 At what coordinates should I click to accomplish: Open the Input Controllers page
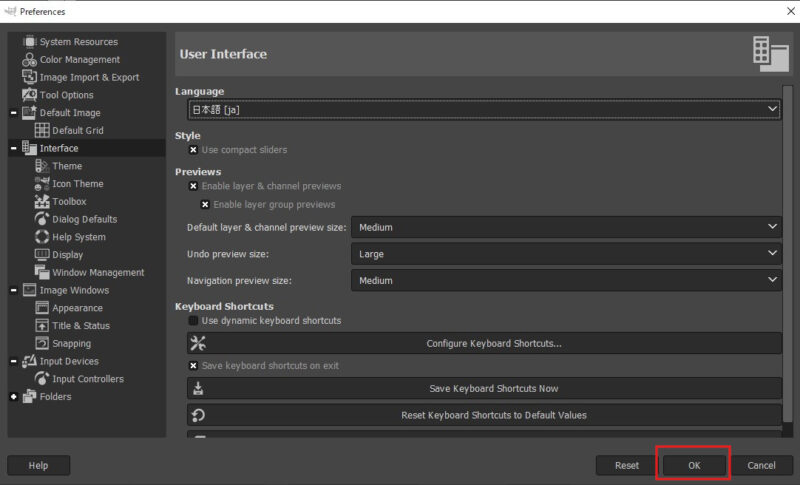[88, 379]
